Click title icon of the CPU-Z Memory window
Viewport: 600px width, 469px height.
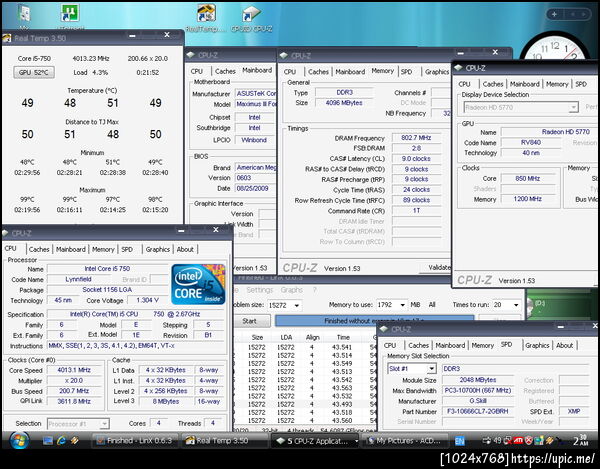point(284,56)
